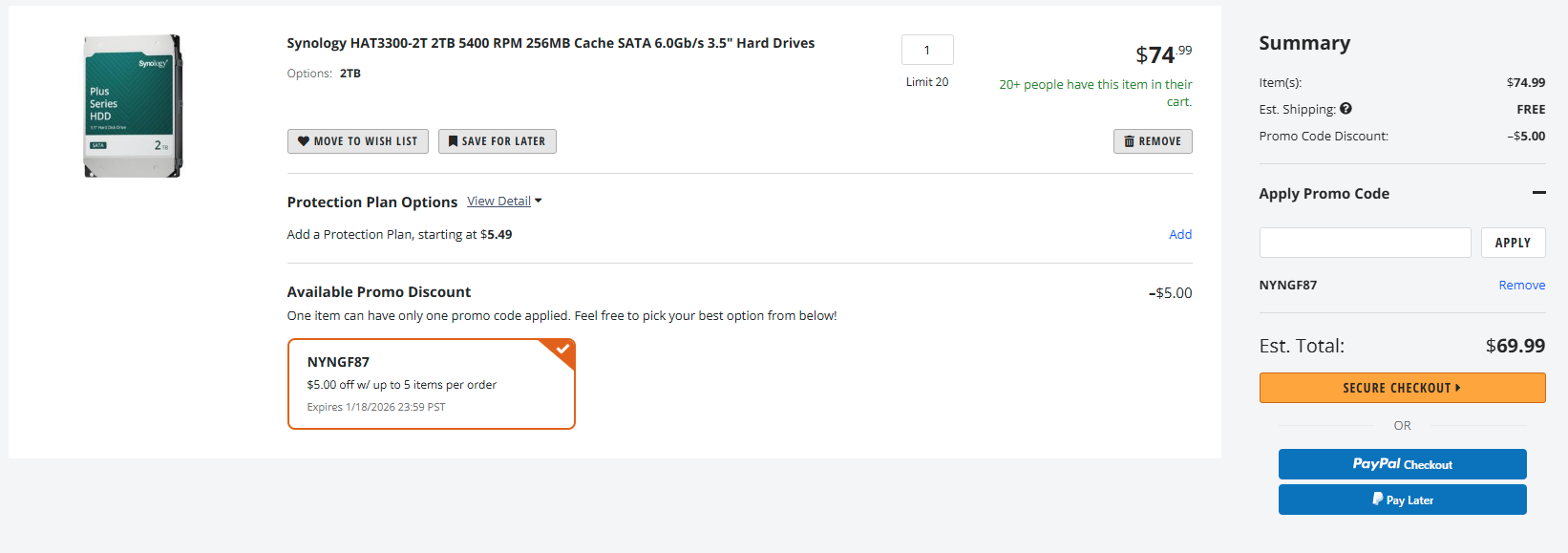
Task: Click the bookmark icon for Save for Later
Action: point(454,141)
